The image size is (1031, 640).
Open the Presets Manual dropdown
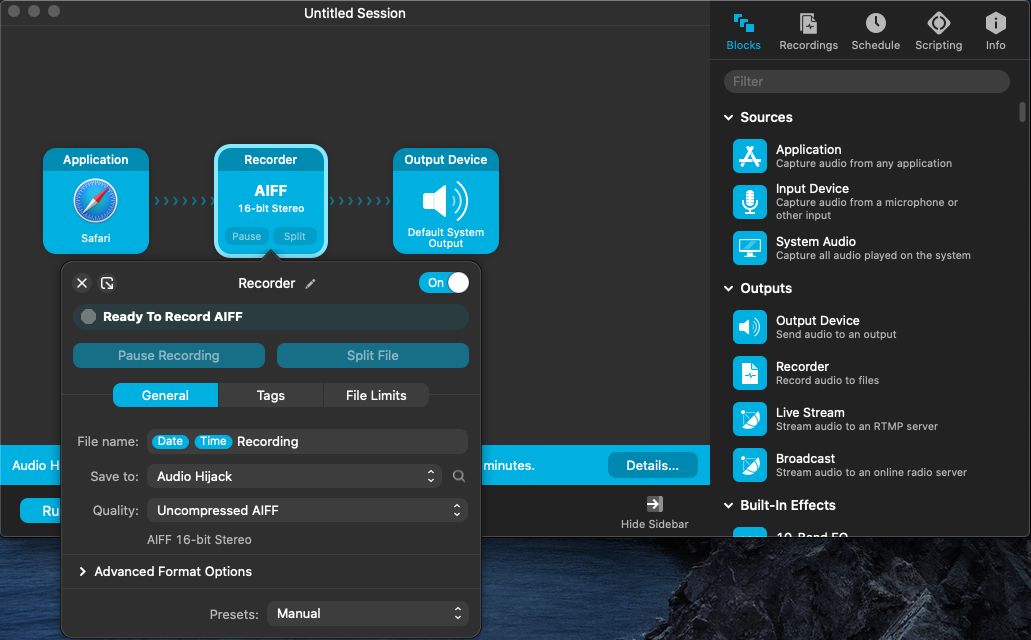368,614
